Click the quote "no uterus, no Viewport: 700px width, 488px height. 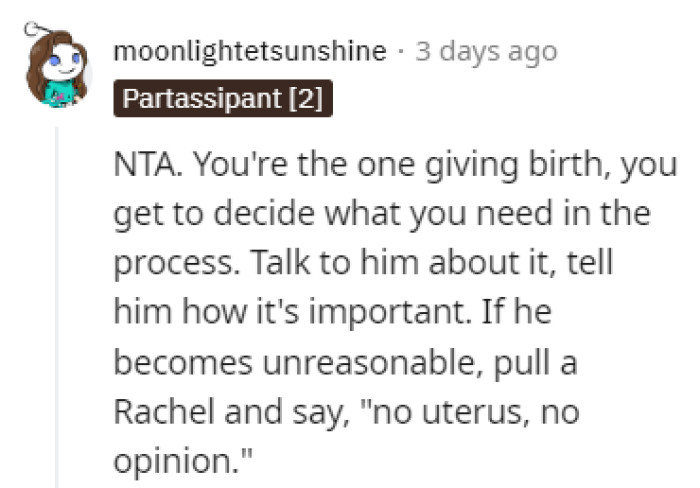click(472, 413)
